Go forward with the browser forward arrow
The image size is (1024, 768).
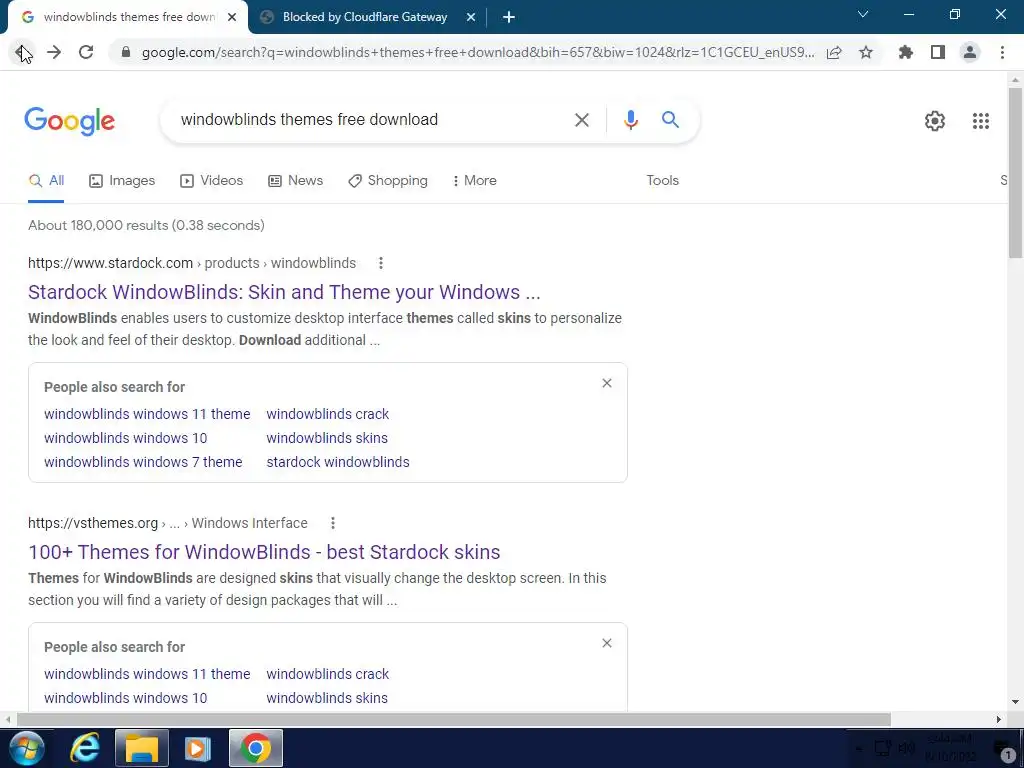click(x=54, y=52)
